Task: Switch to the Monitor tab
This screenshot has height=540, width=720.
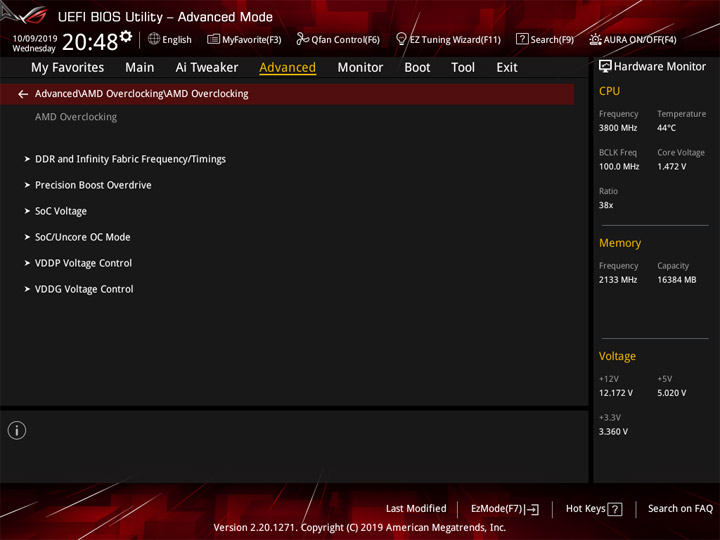Action: point(360,68)
